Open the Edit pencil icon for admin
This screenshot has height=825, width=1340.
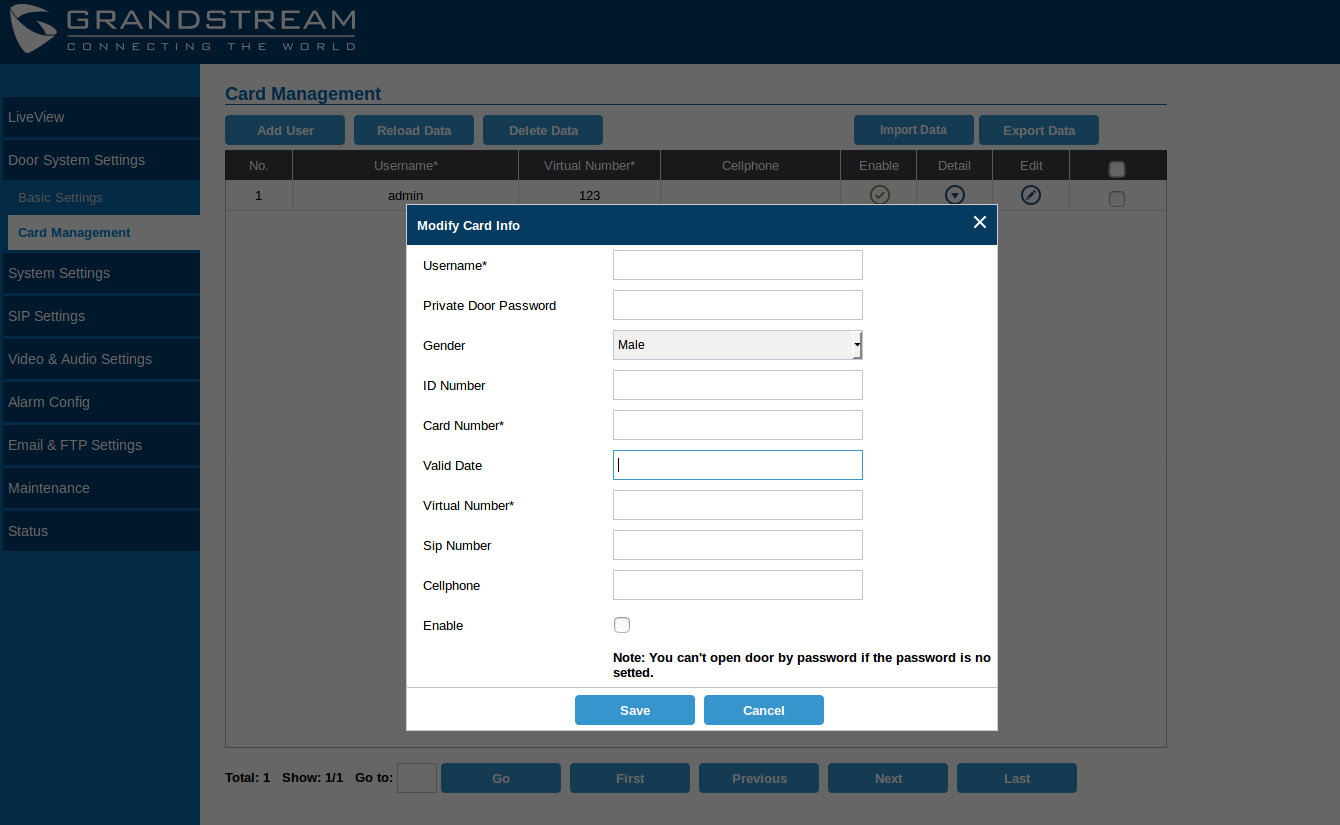(x=1031, y=195)
